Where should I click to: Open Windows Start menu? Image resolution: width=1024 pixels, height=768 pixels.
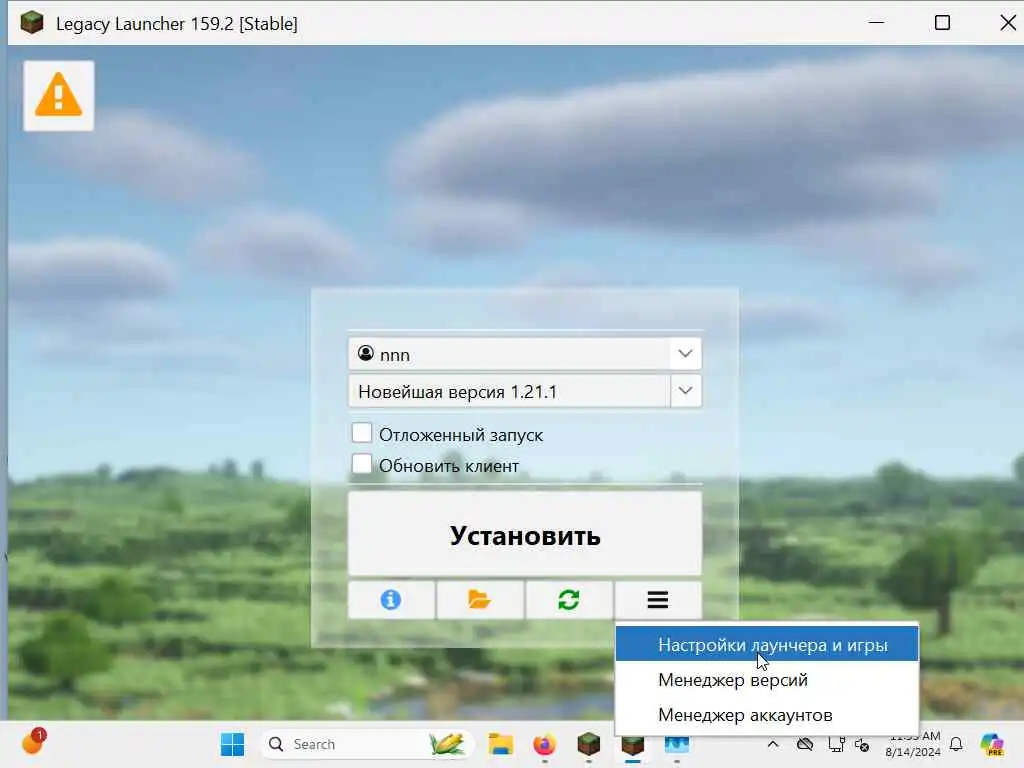click(x=232, y=744)
